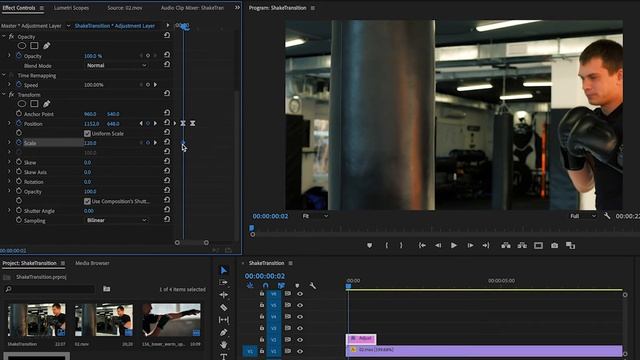Open Blend Mode Normal dropdown
Image resolution: width=640 pixels, height=360 pixels.
point(116,65)
